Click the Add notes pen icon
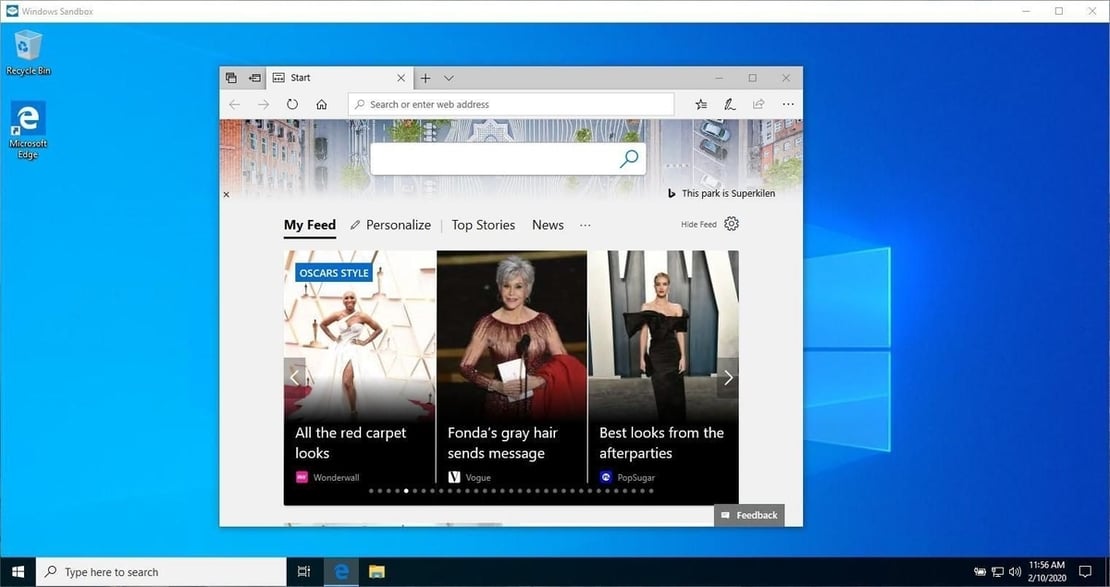1110x587 pixels. 729,104
